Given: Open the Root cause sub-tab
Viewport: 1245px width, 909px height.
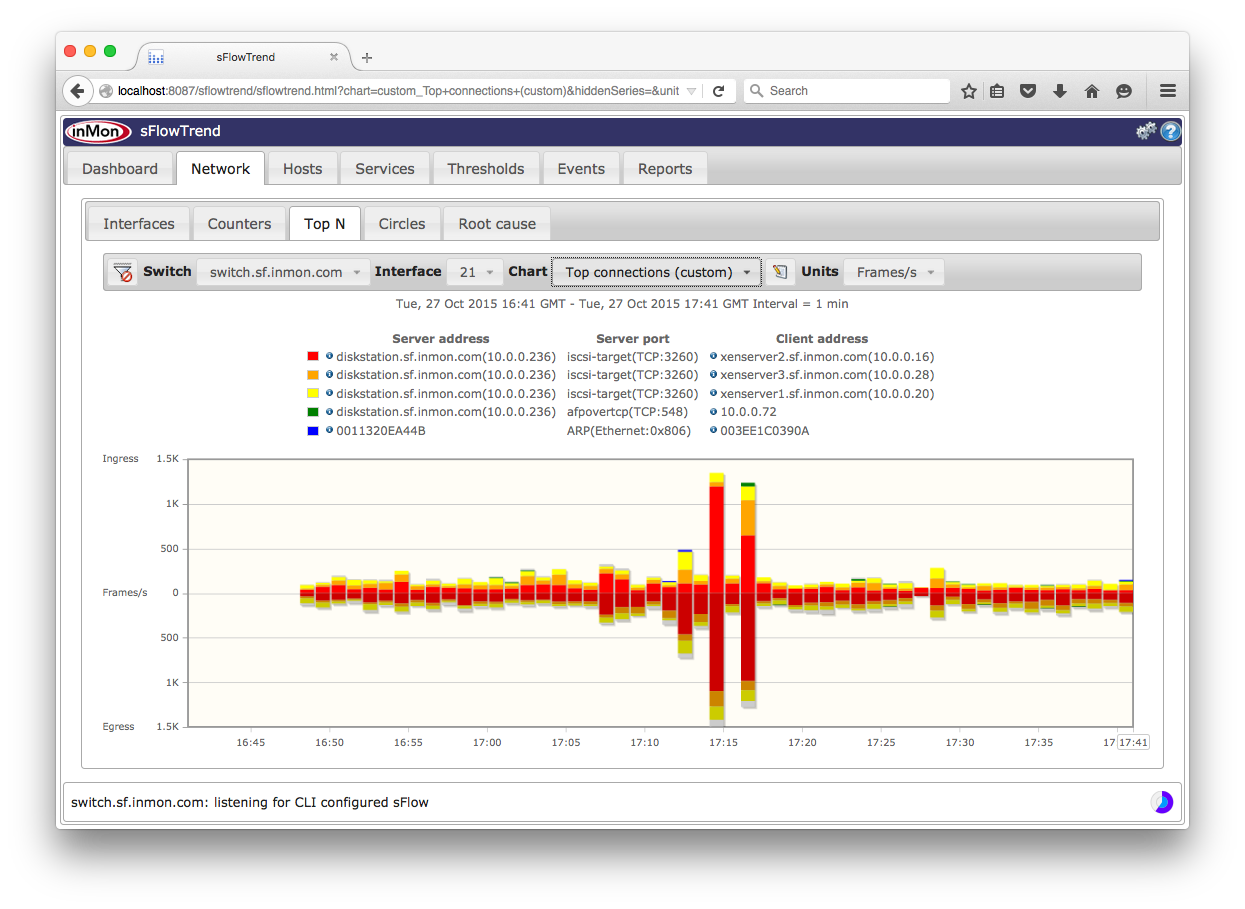Looking at the screenshot, I should (497, 224).
